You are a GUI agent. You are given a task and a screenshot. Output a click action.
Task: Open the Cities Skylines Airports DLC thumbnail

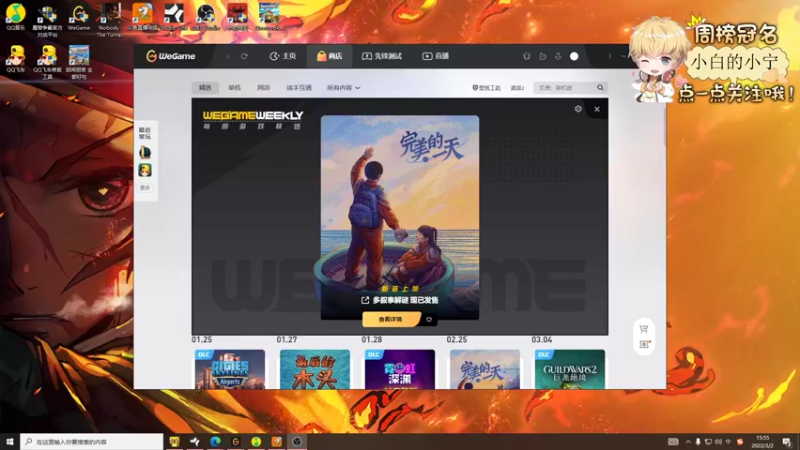coord(230,369)
